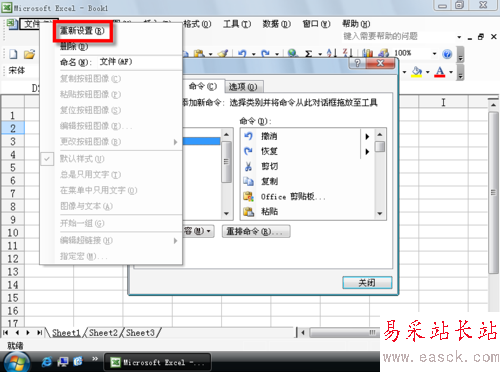Open Internet Explorer from the quick launch
The width and height of the screenshot is (500, 372).
[x=47, y=361]
